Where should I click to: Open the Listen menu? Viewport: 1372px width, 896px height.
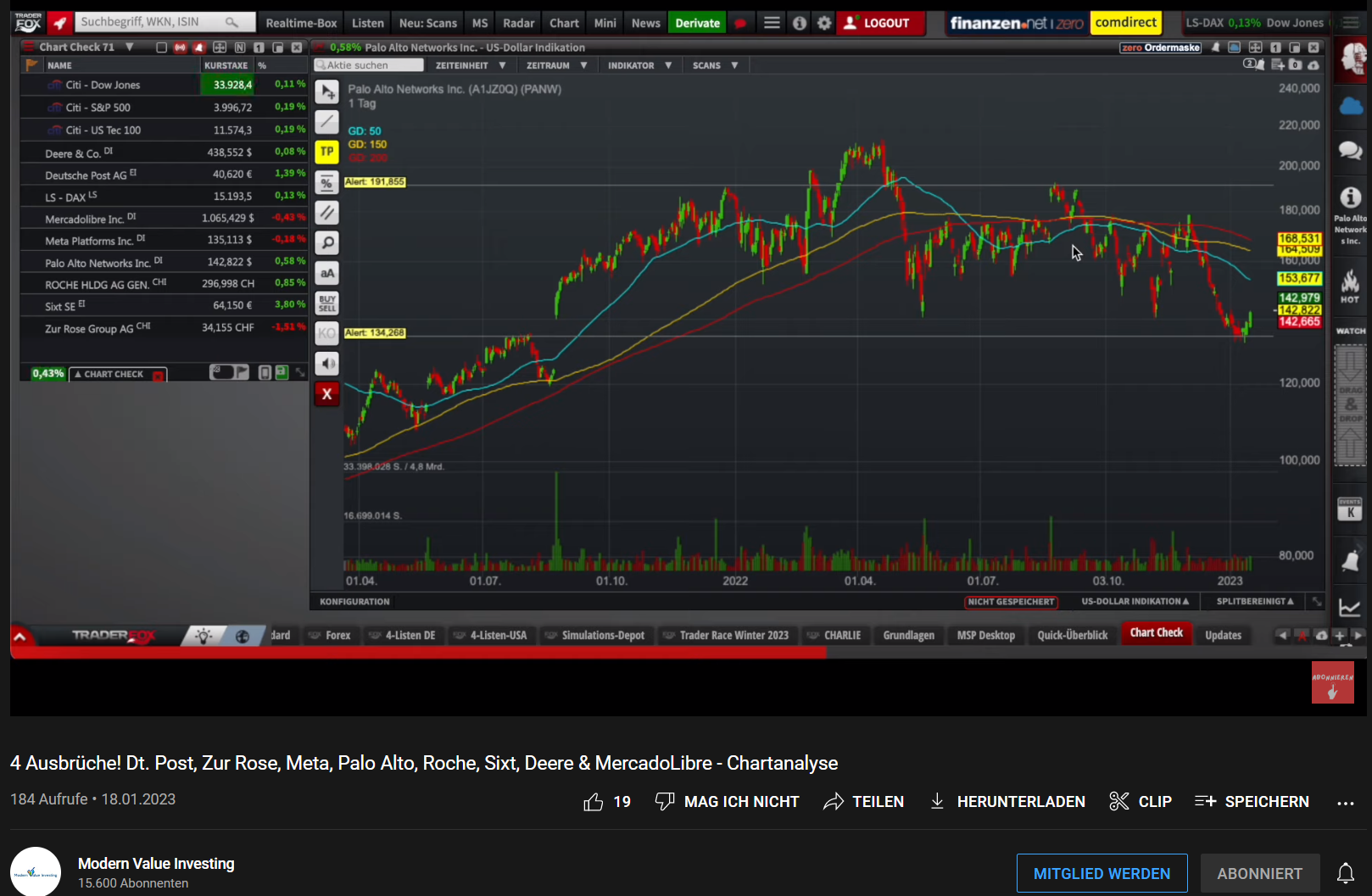coord(368,23)
